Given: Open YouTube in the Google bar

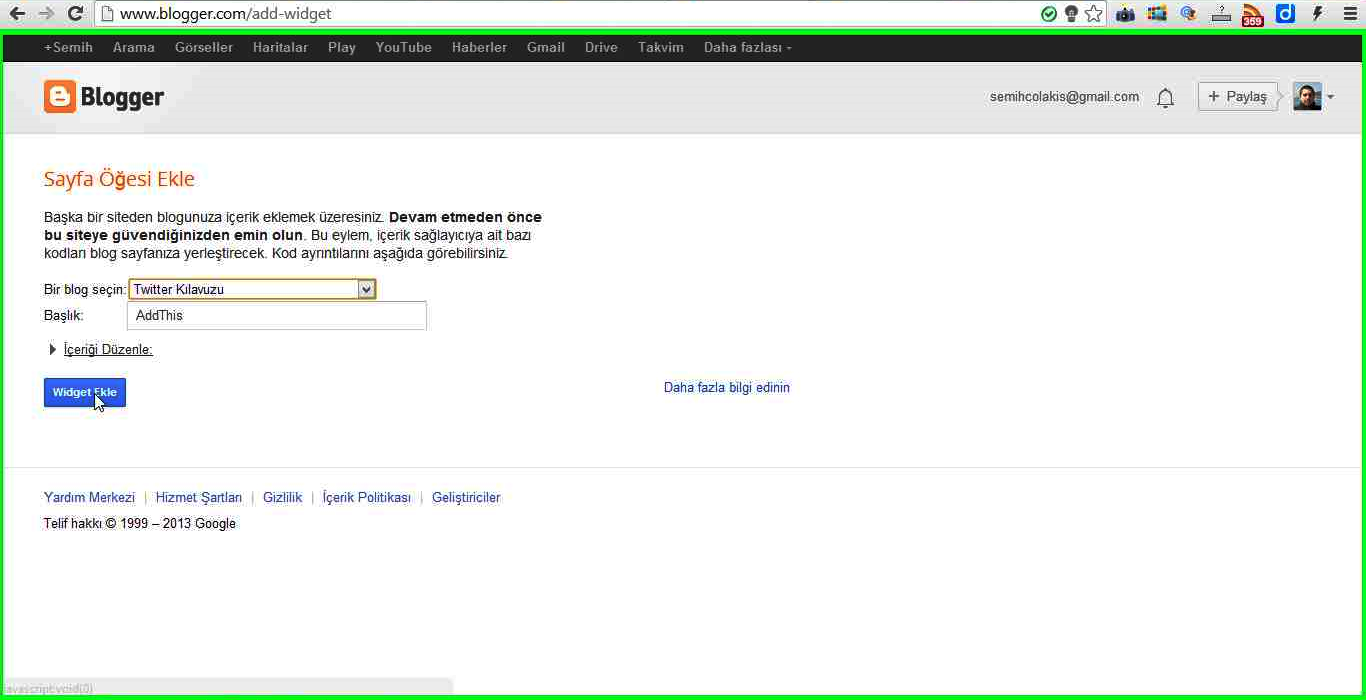Looking at the screenshot, I should pyautogui.click(x=404, y=47).
